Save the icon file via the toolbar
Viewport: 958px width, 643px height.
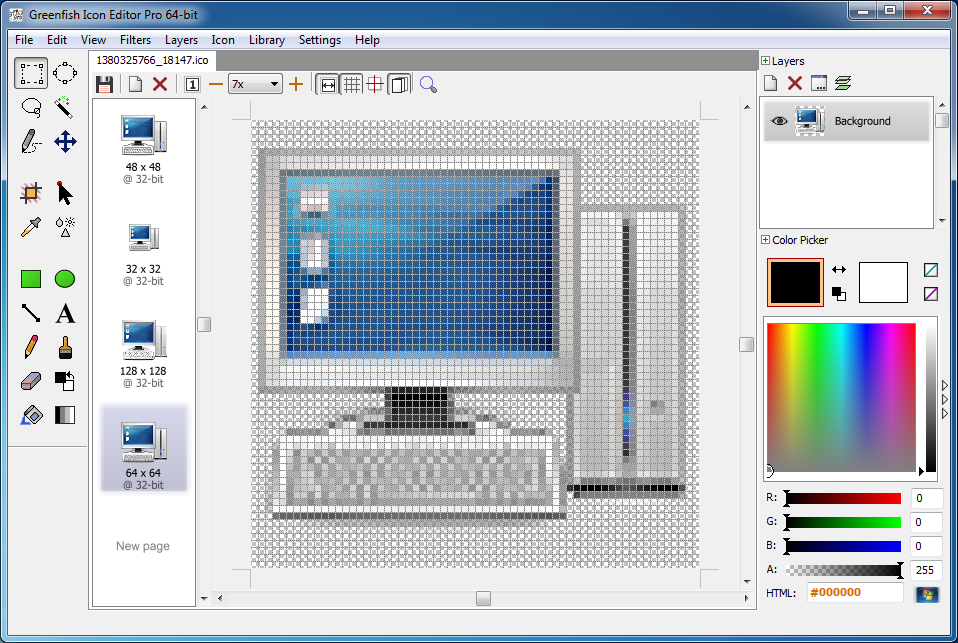[x=104, y=84]
